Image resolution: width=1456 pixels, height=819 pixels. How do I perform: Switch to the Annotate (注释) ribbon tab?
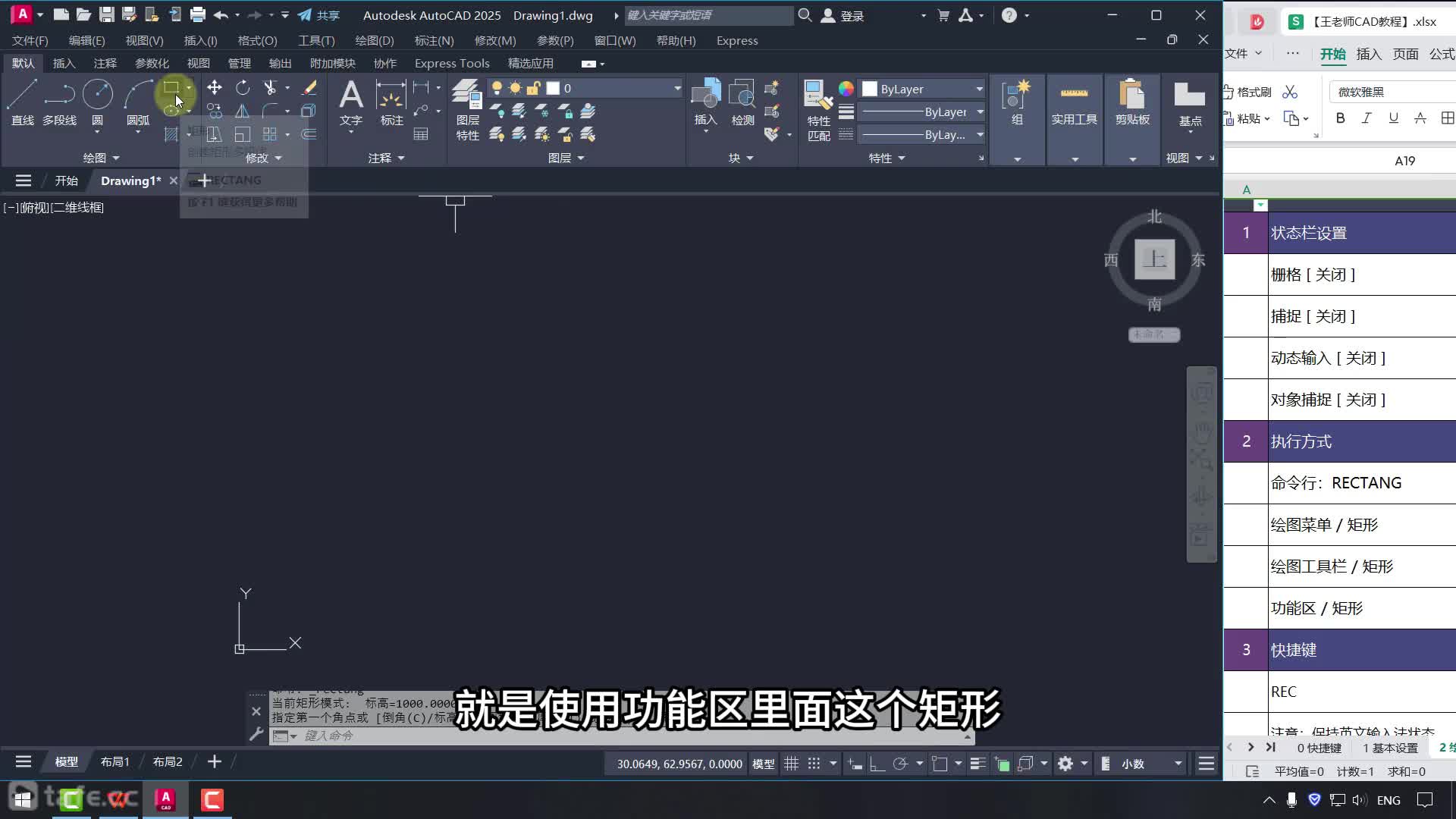[105, 63]
